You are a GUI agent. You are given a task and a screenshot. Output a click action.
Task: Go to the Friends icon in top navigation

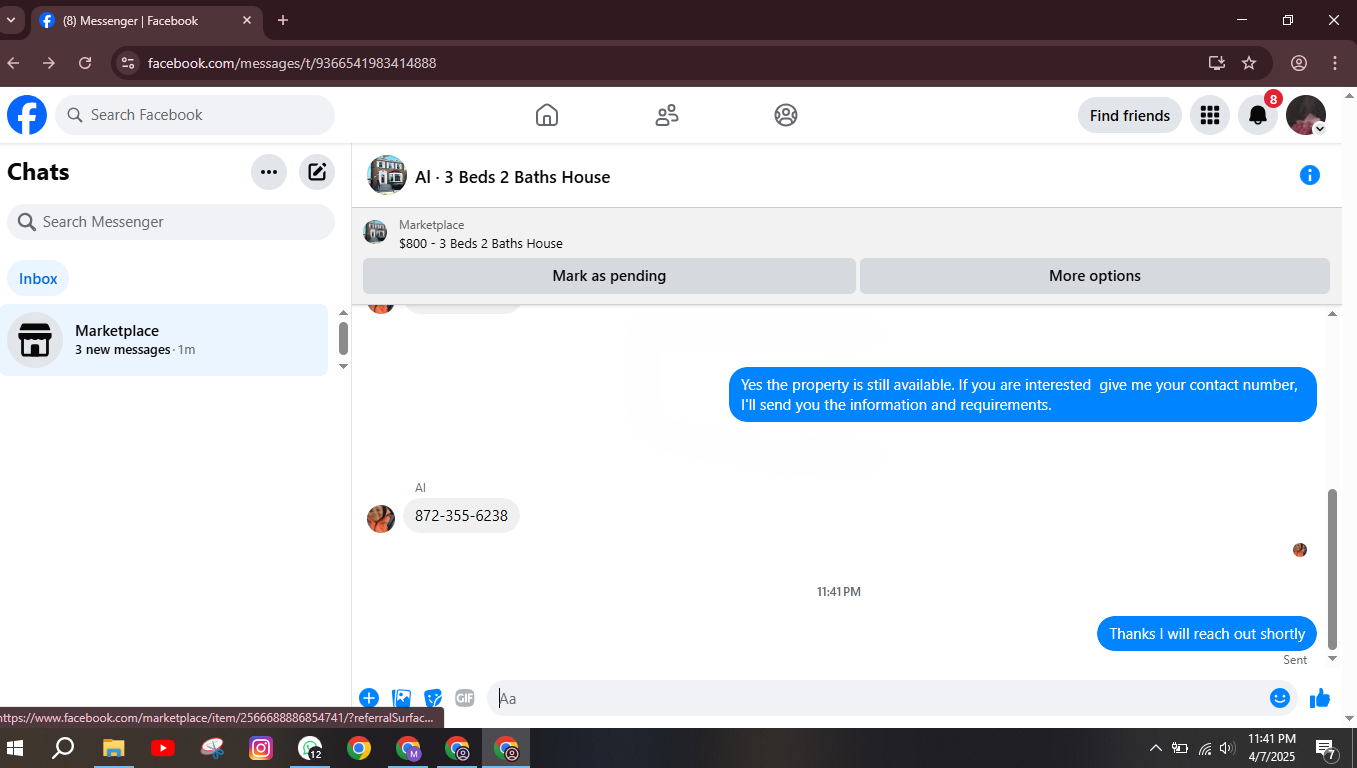(667, 115)
